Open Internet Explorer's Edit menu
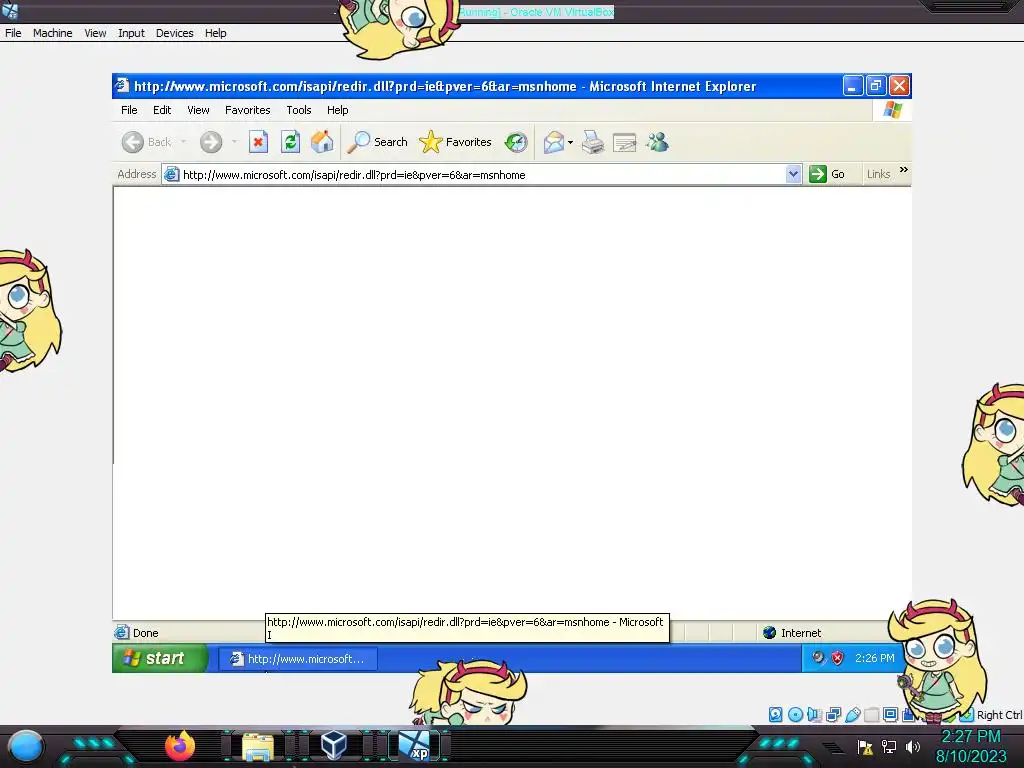Screen dimensions: 1024x768 pos(162,110)
